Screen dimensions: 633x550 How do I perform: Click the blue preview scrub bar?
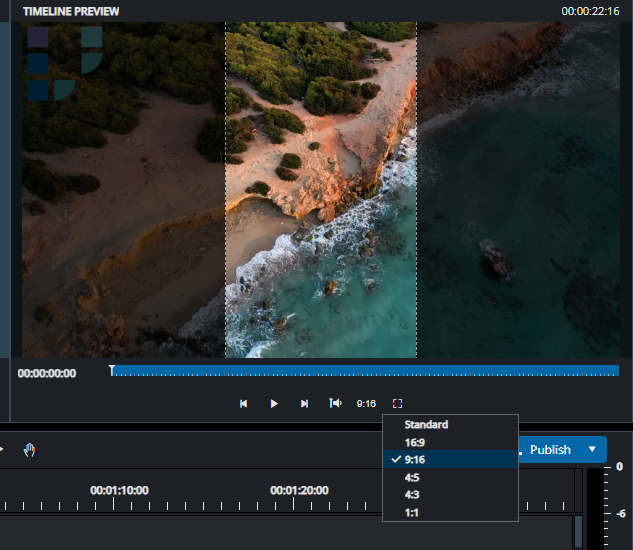365,371
